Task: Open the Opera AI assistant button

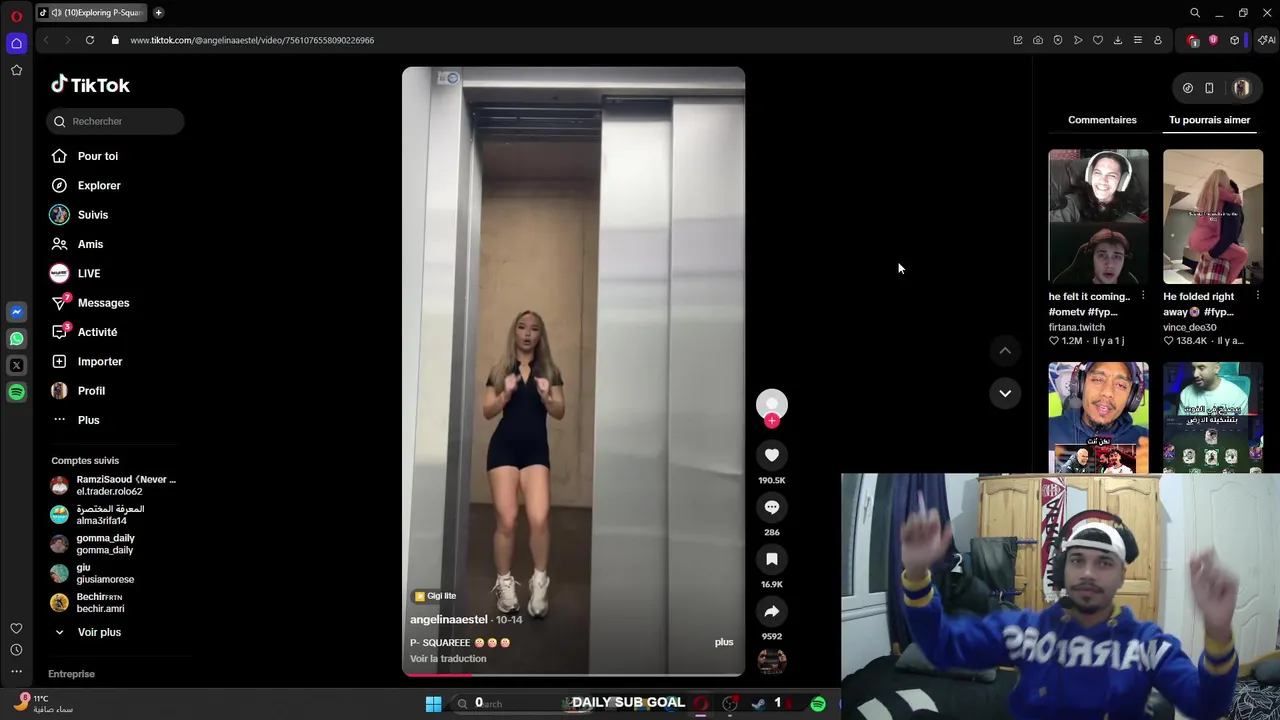Action: (x=1267, y=40)
